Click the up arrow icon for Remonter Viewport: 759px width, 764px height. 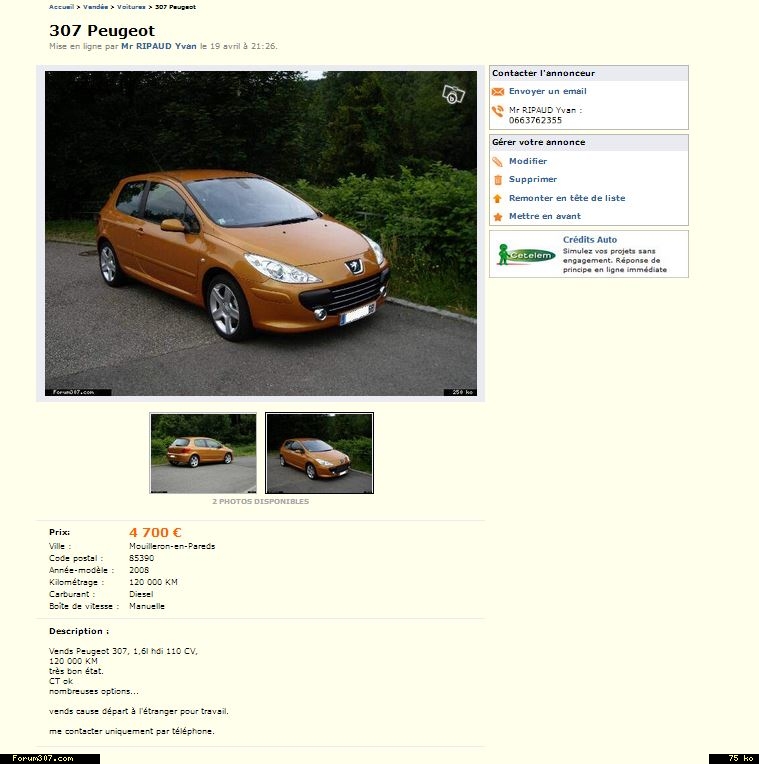497,198
